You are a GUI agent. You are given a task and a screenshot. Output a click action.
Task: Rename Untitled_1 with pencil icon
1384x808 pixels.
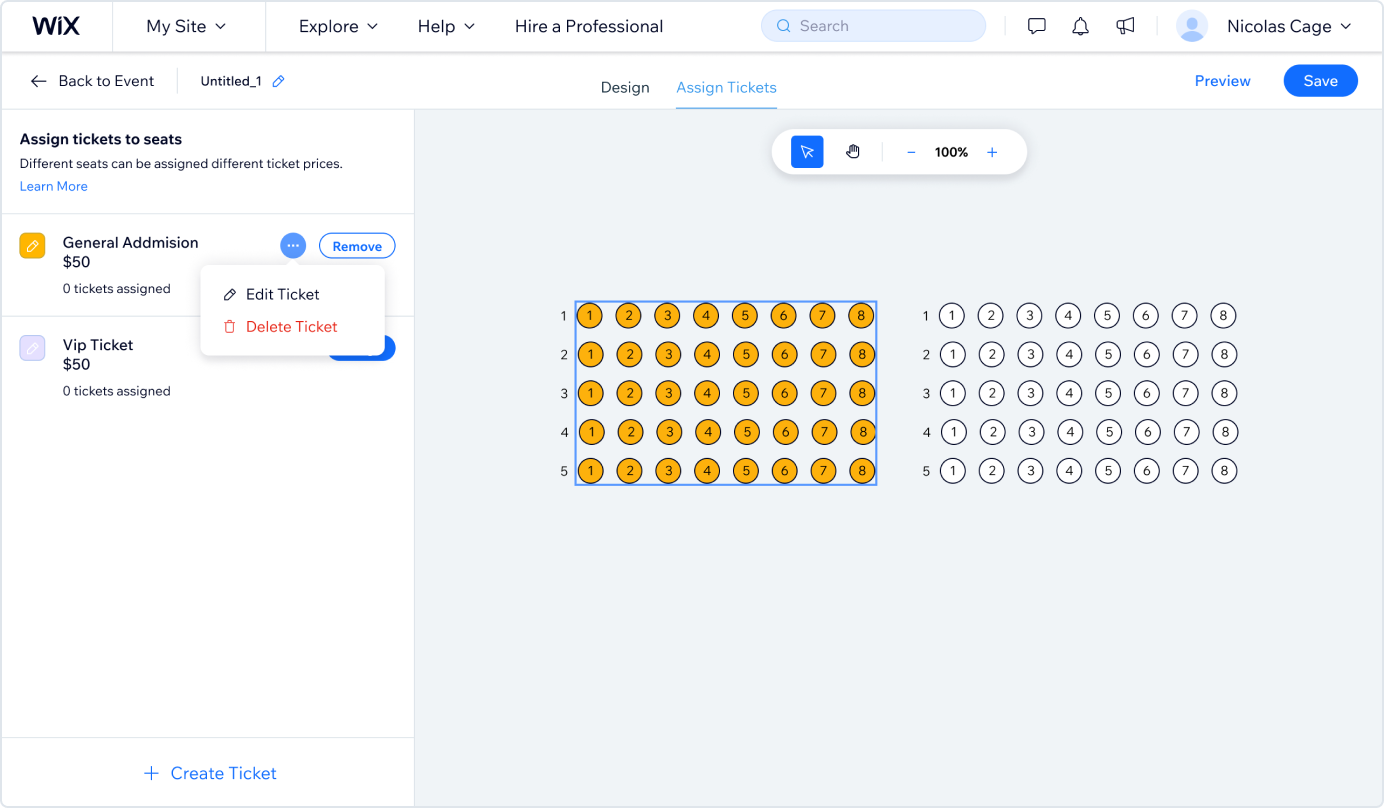click(279, 81)
